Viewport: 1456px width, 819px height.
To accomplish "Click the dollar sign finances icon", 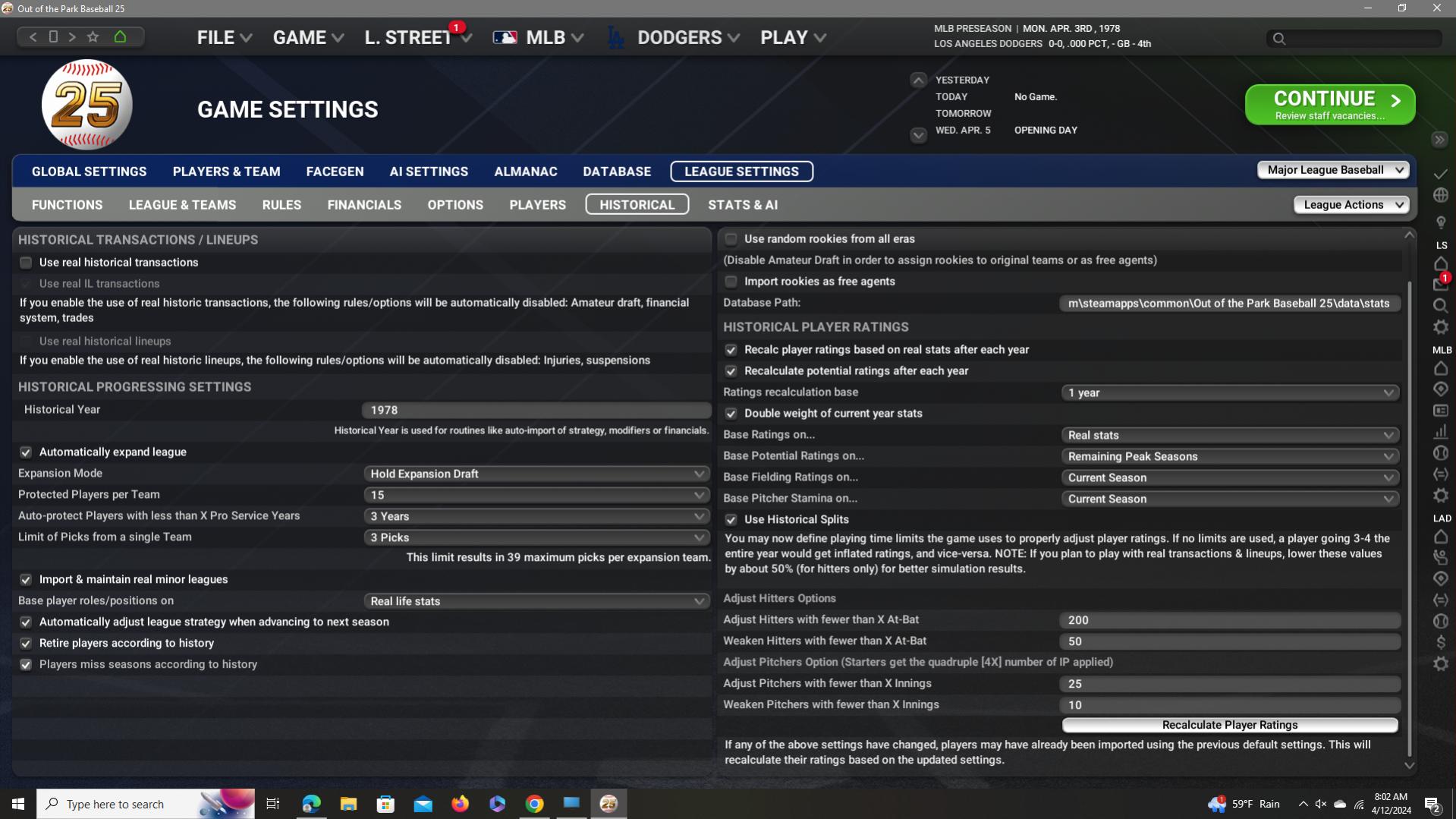I will [1441, 642].
